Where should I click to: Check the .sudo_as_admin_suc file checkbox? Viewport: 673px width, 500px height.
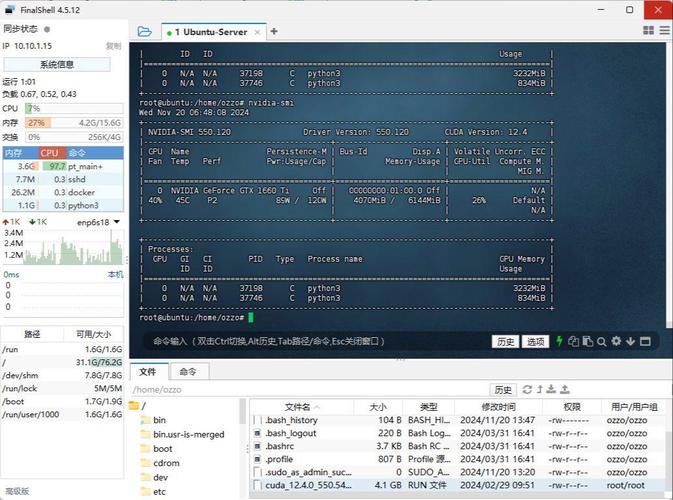(258, 473)
